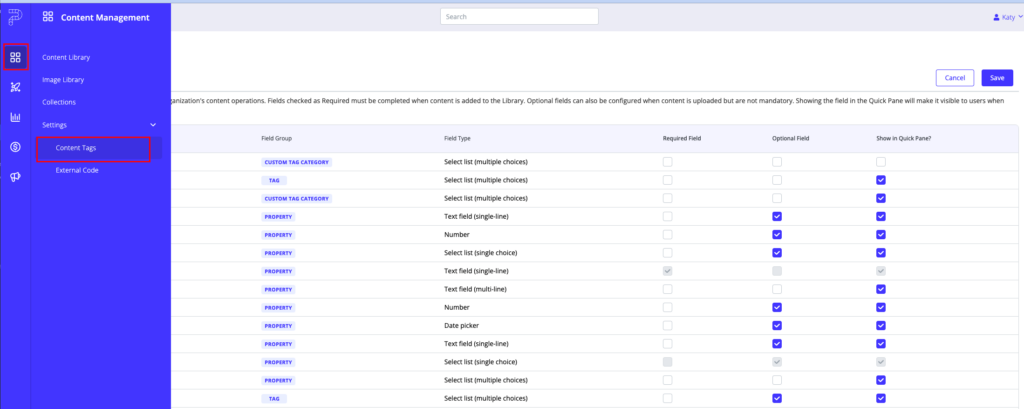Open Collections in the menu
Image resolution: width=1024 pixels, height=409 pixels.
[59, 102]
